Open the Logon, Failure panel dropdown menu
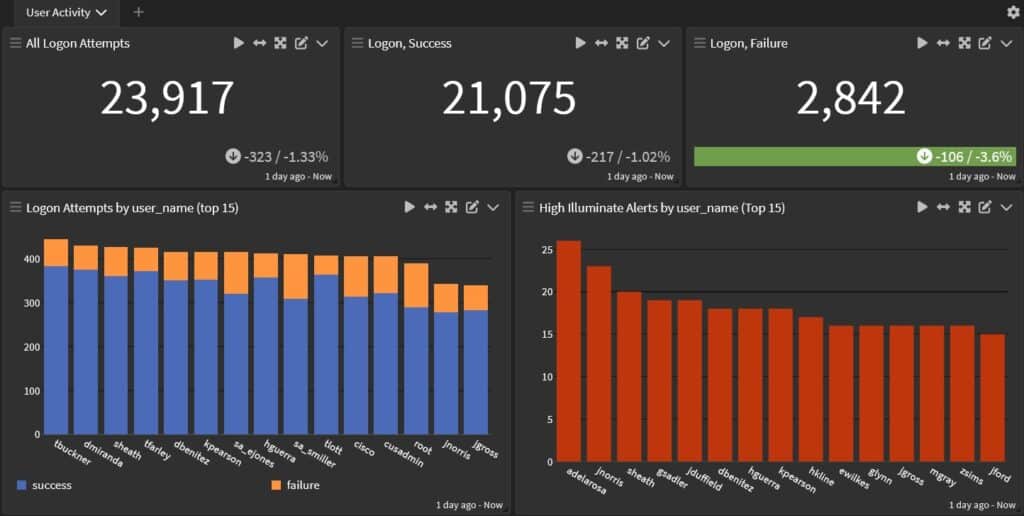The image size is (1024, 516). (1006, 43)
